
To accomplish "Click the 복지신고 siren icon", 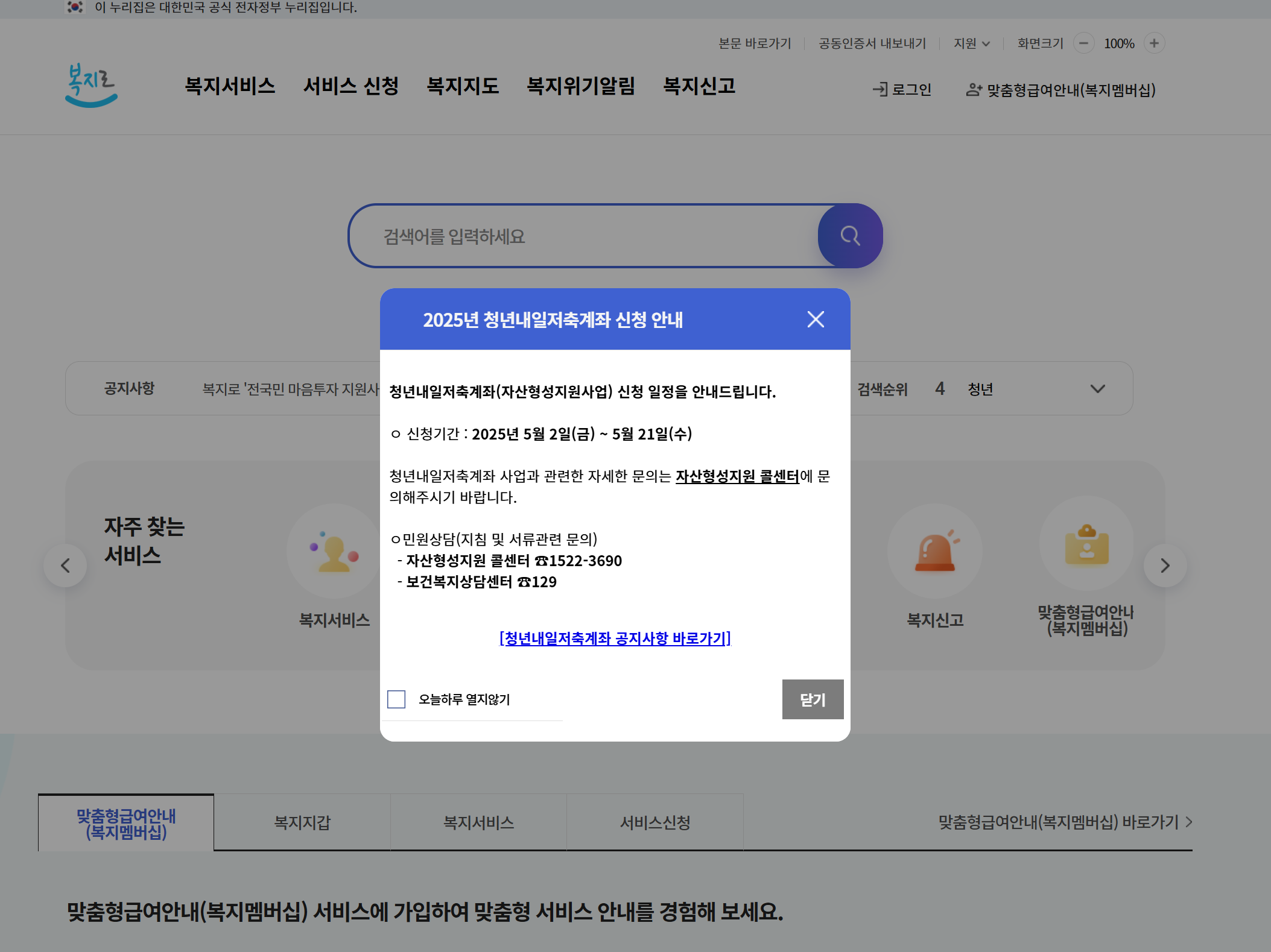I will [x=934, y=550].
